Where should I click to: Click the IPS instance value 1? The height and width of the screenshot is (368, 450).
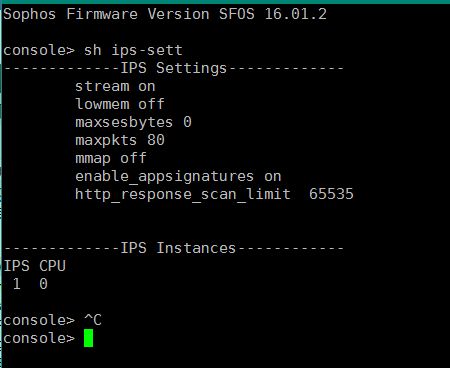17,284
